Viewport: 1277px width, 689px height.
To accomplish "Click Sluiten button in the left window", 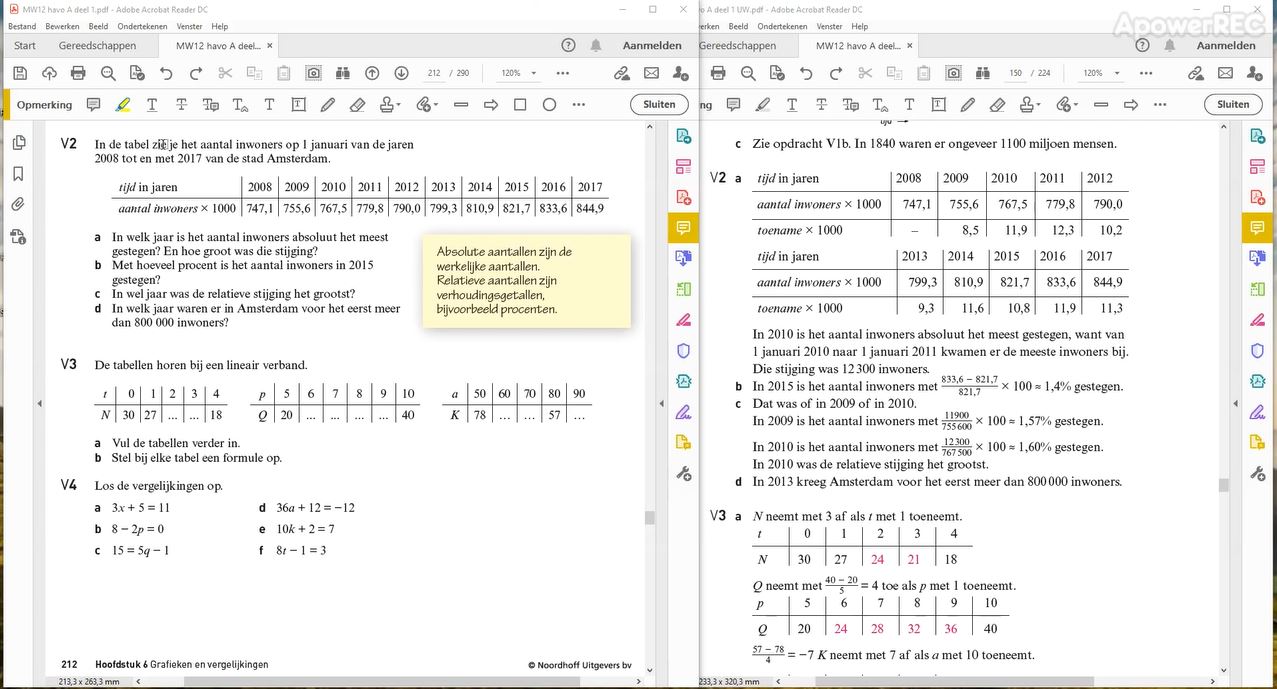I will [659, 104].
